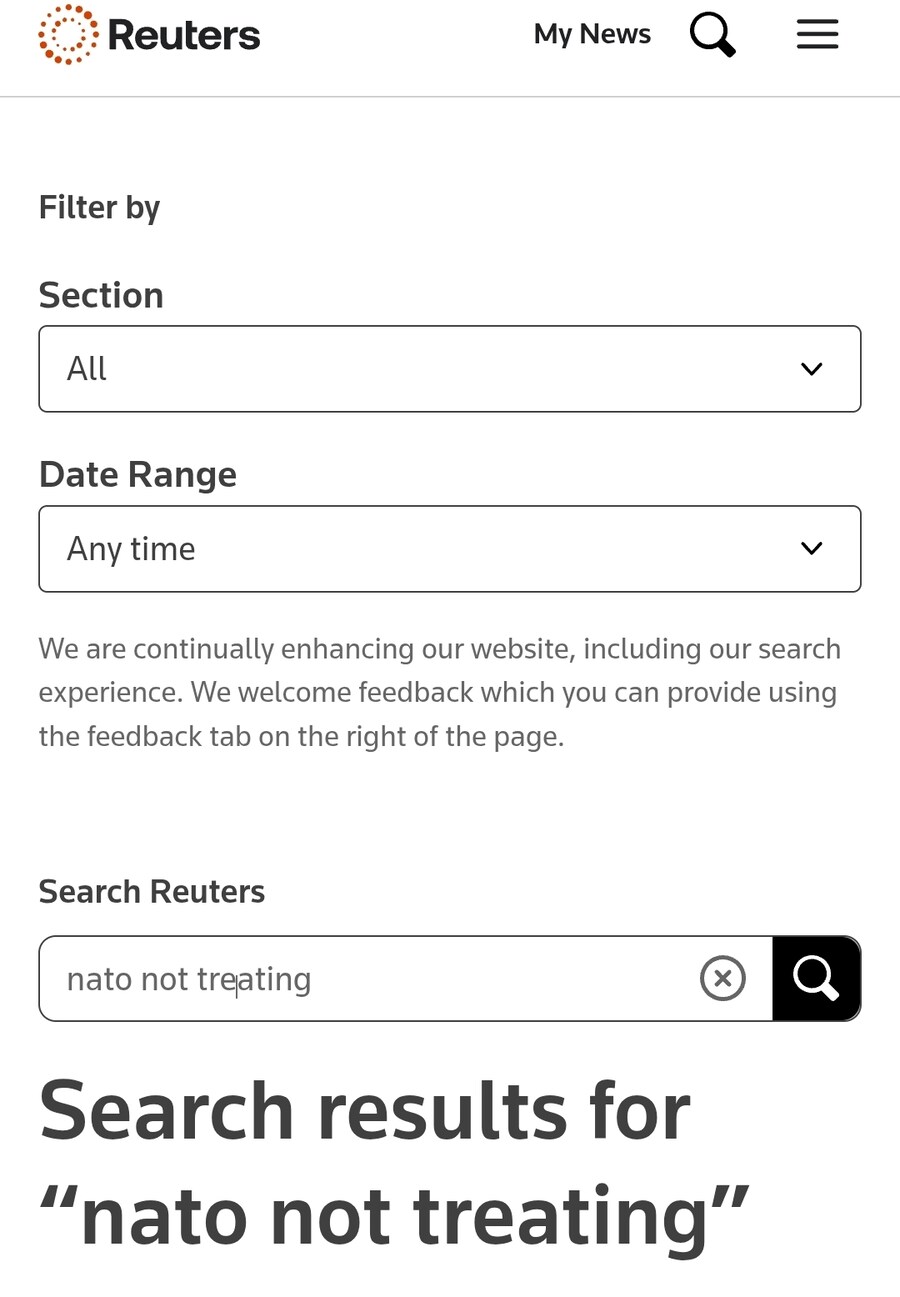Open the Date Range dropdown showing Any time
Screen dimensions: 900x1297
450,549
